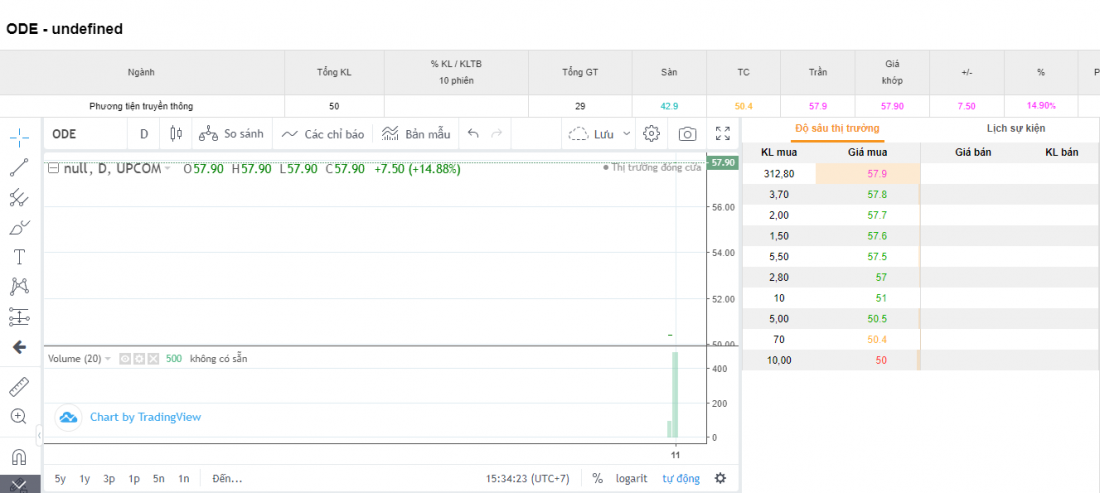Set time range to 1p

pos(134,479)
